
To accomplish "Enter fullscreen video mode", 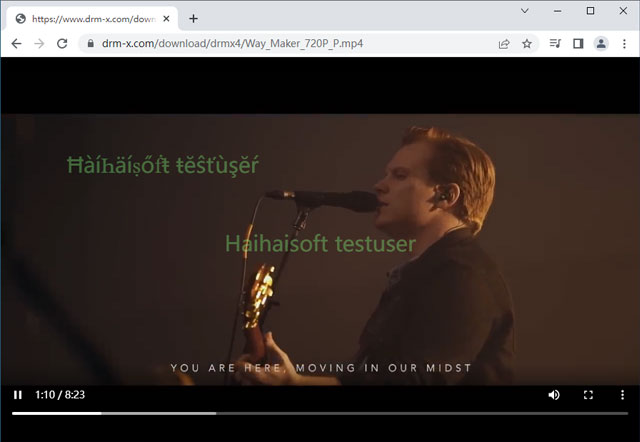I will pyautogui.click(x=588, y=395).
